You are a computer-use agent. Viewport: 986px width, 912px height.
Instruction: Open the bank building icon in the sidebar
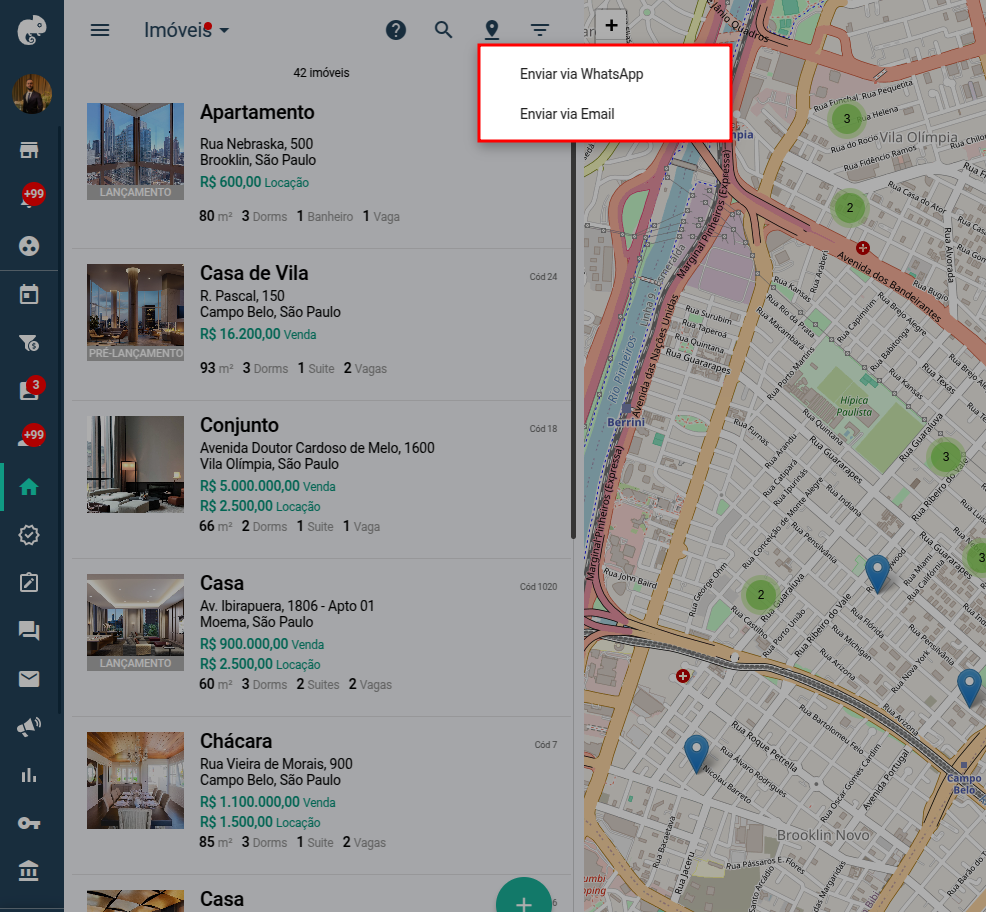[29, 871]
